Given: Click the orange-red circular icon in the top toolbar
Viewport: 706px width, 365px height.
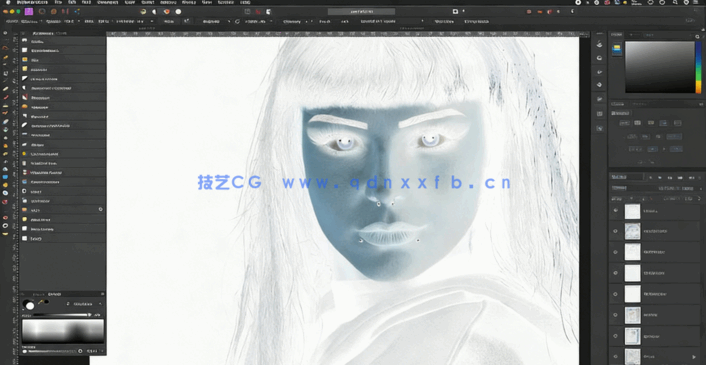Looking at the screenshot, I should (166, 12).
